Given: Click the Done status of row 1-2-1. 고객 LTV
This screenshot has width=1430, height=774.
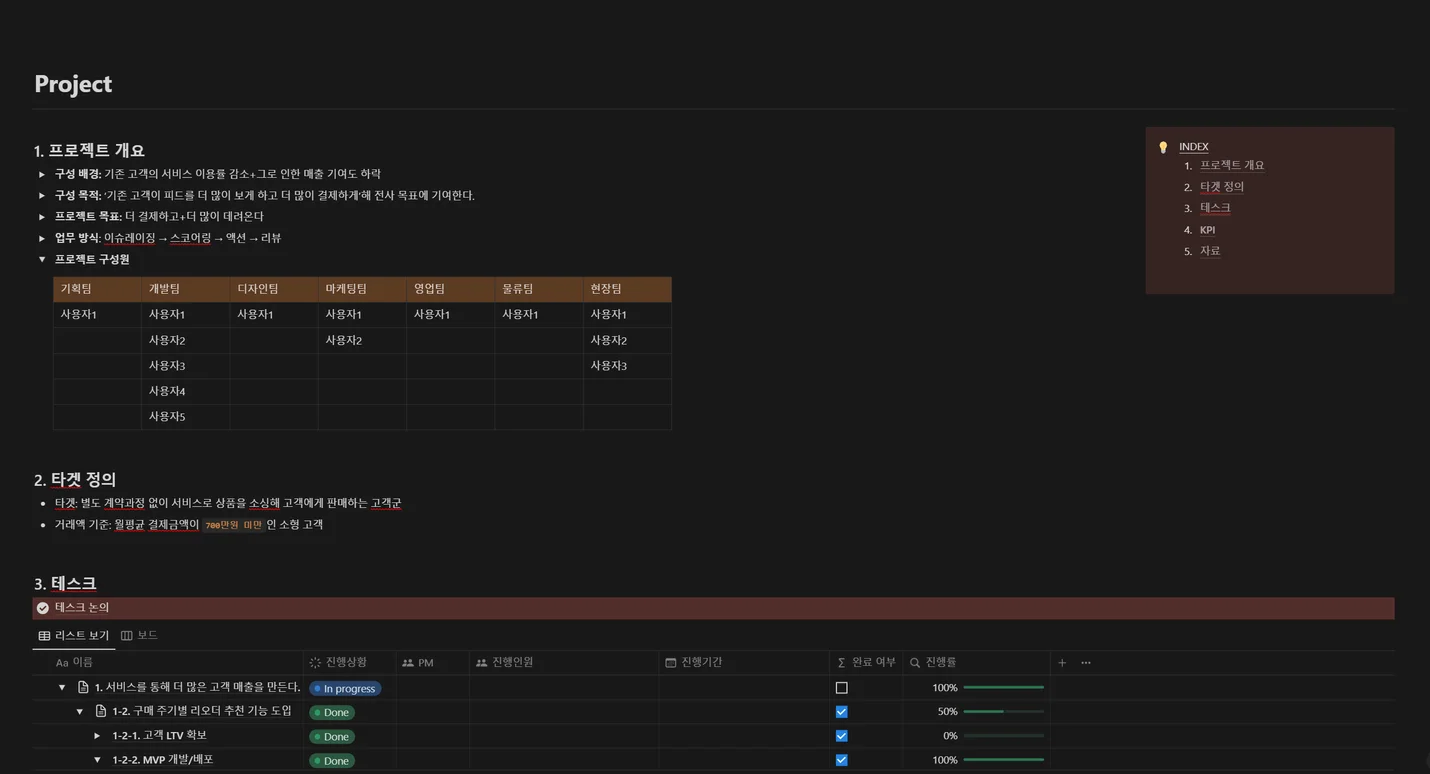Looking at the screenshot, I should pos(332,736).
